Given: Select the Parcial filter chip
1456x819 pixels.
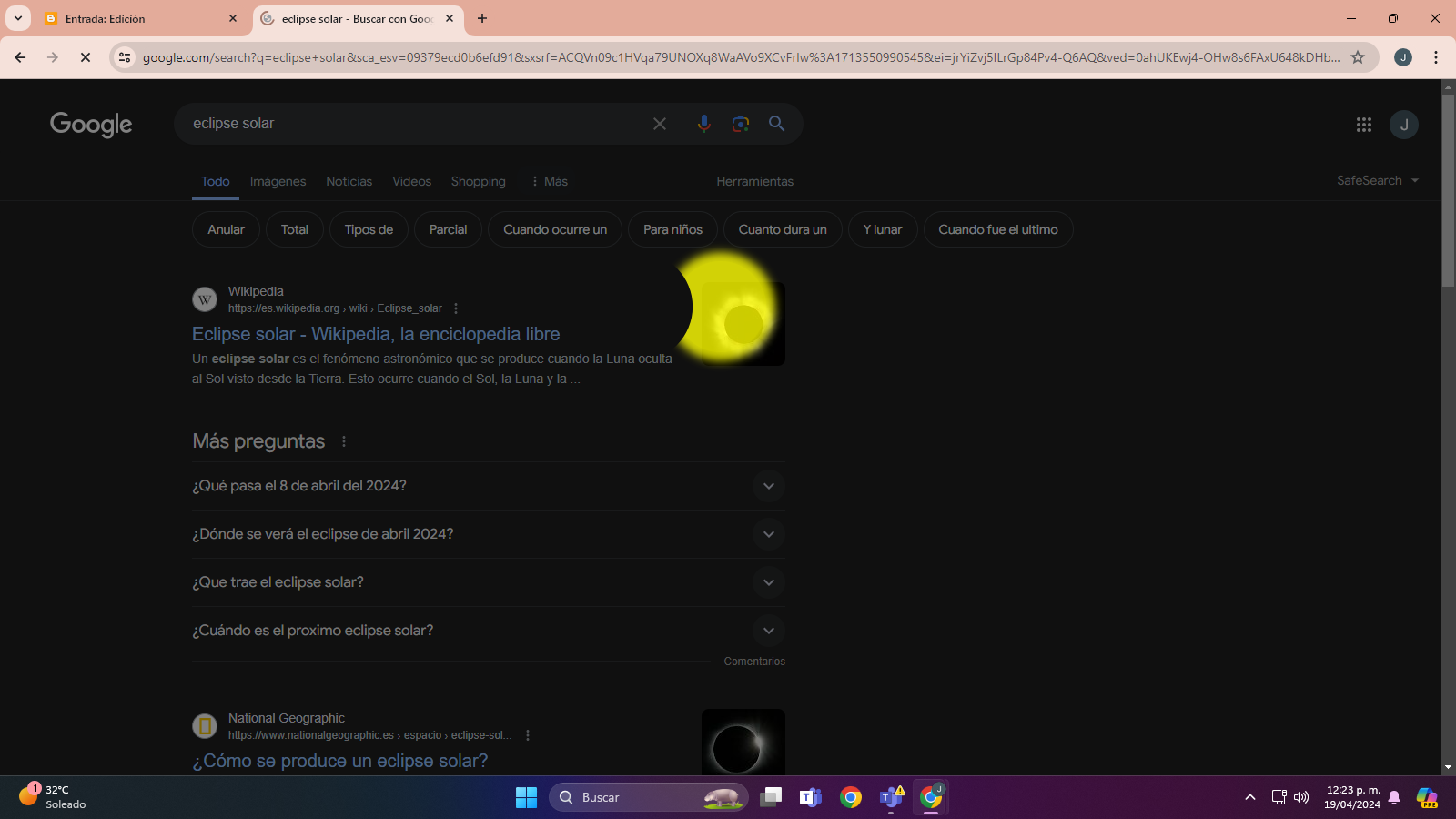Looking at the screenshot, I should point(449,229).
